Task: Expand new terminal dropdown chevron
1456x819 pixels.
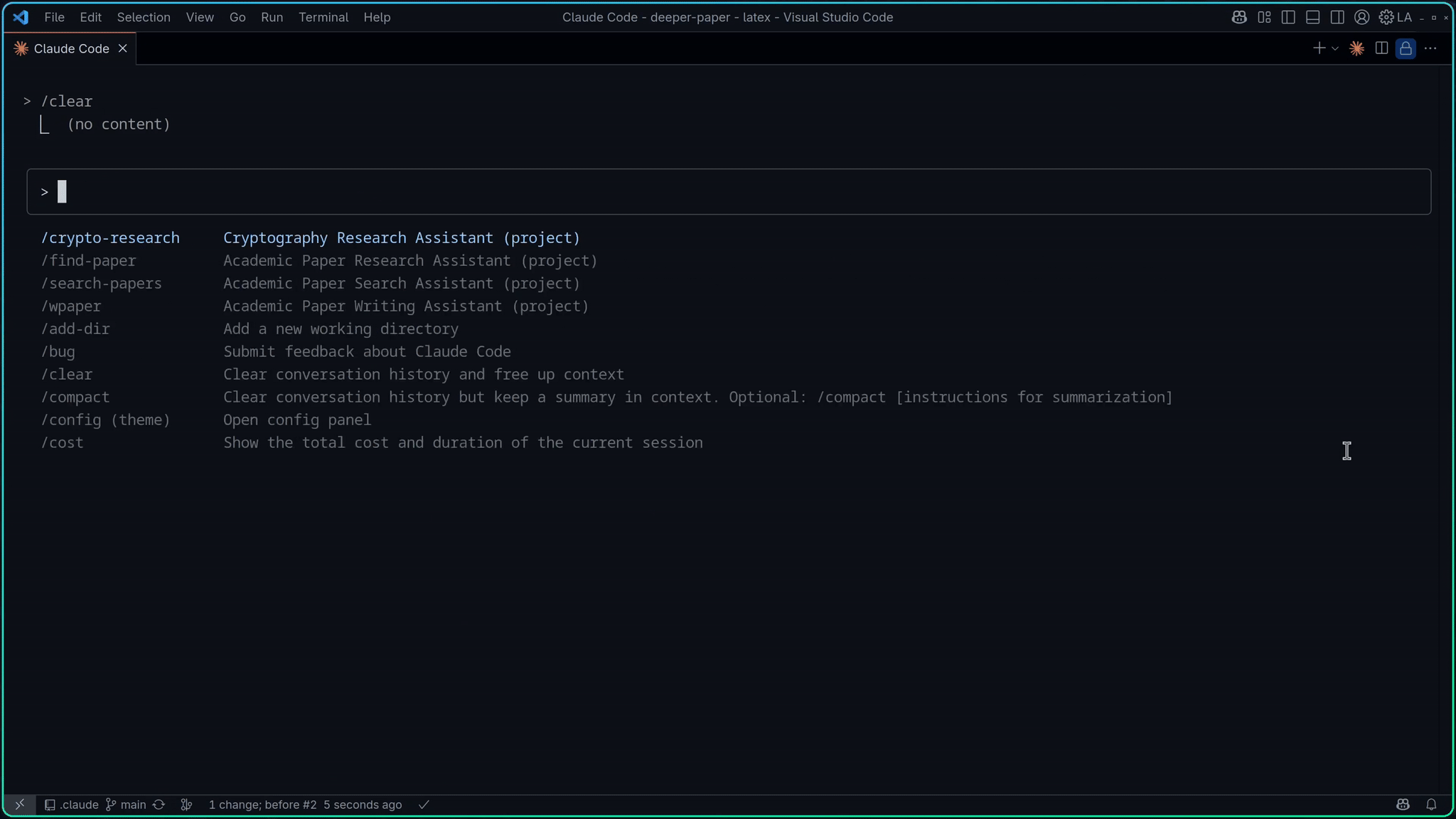Action: [x=1335, y=48]
